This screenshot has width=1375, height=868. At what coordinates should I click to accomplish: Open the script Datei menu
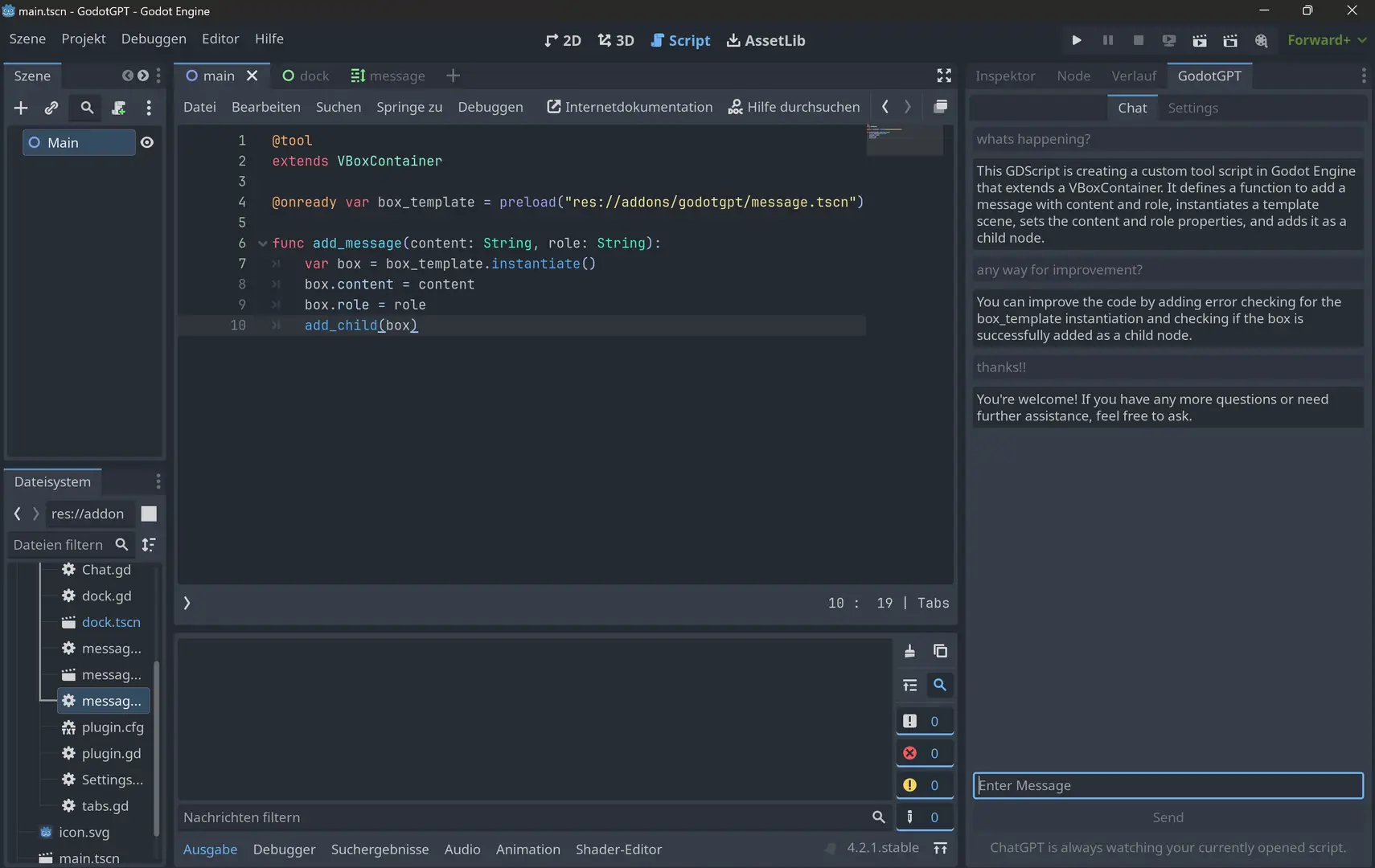point(199,107)
